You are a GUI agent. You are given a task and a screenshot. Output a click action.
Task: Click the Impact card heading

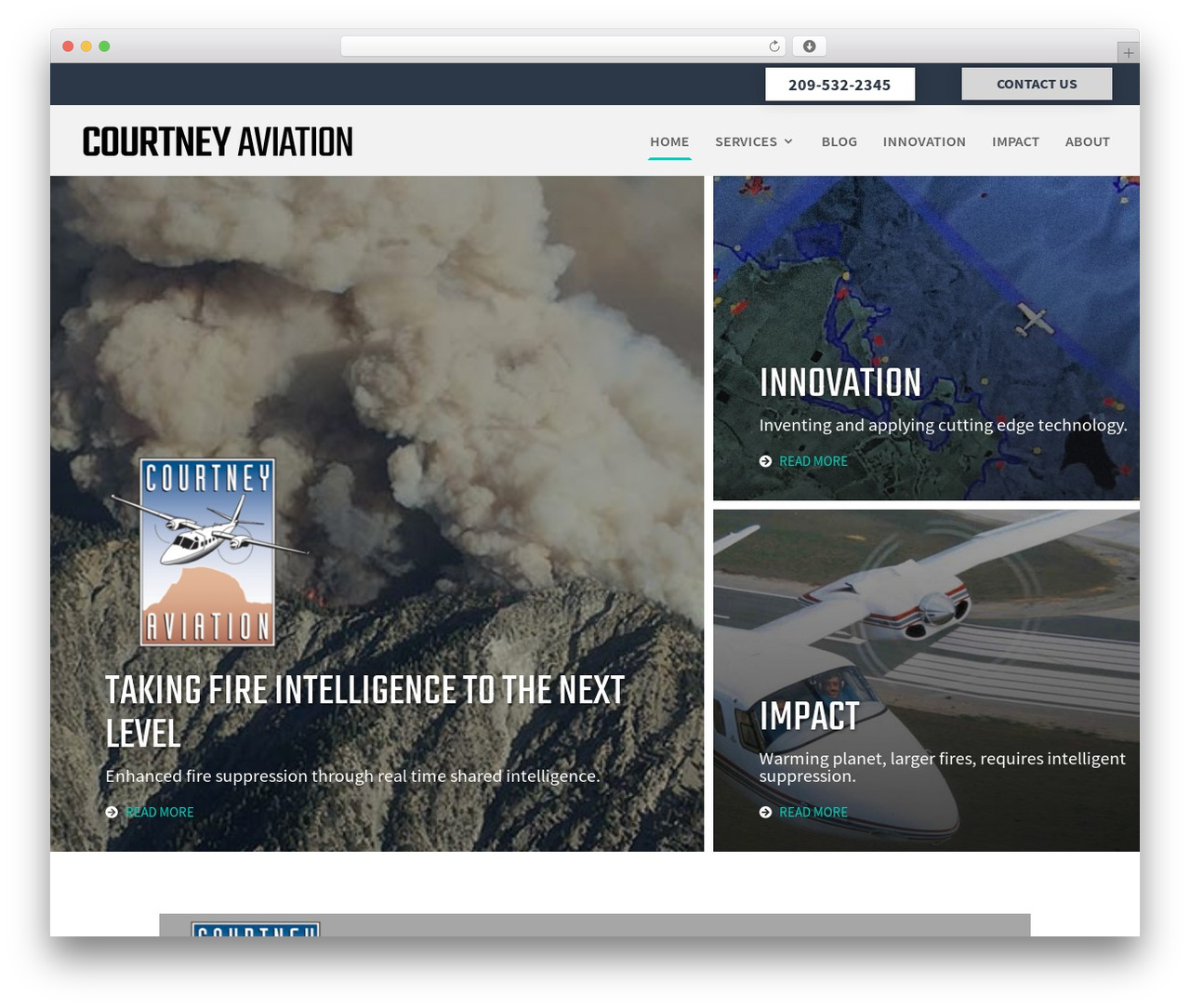[809, 716]
